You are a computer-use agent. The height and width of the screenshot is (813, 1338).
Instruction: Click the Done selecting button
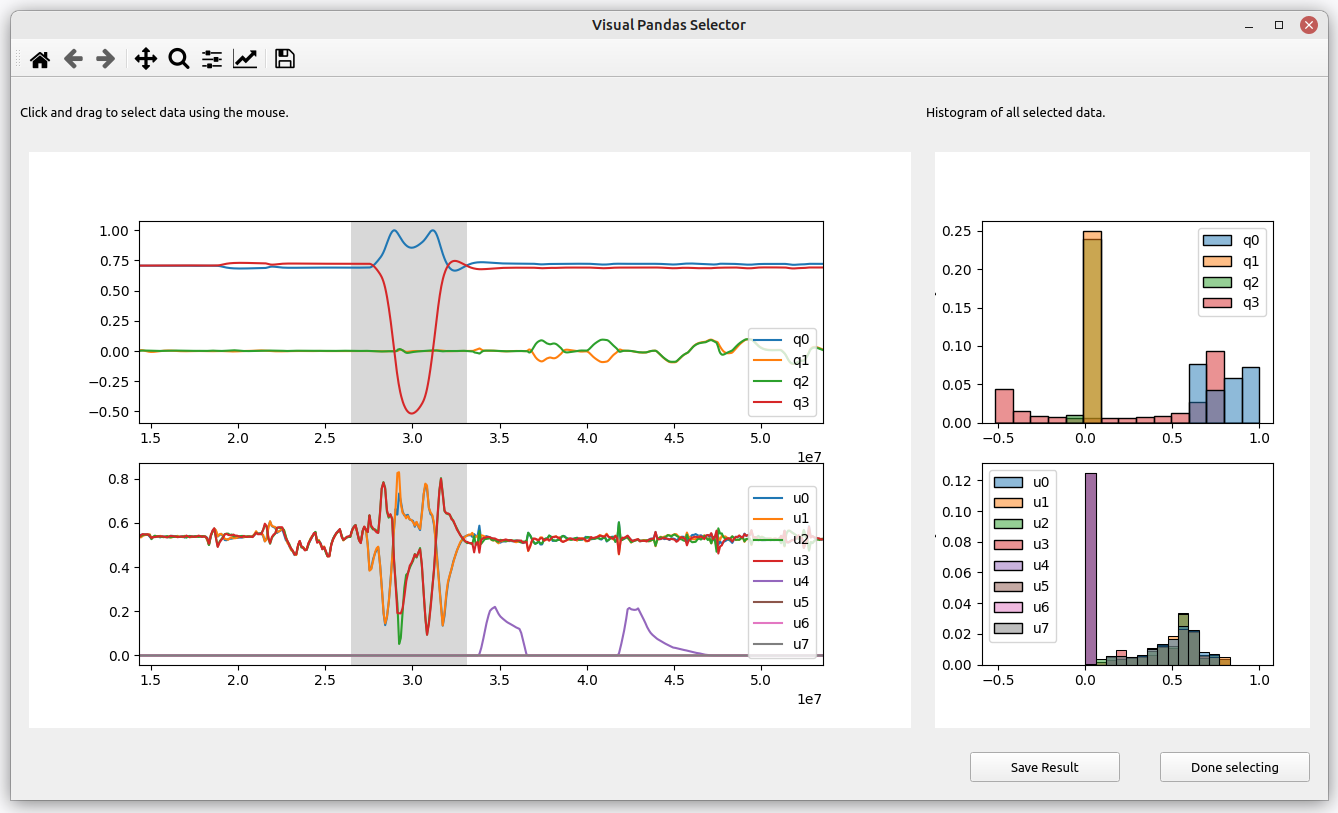click(1234, 767)
